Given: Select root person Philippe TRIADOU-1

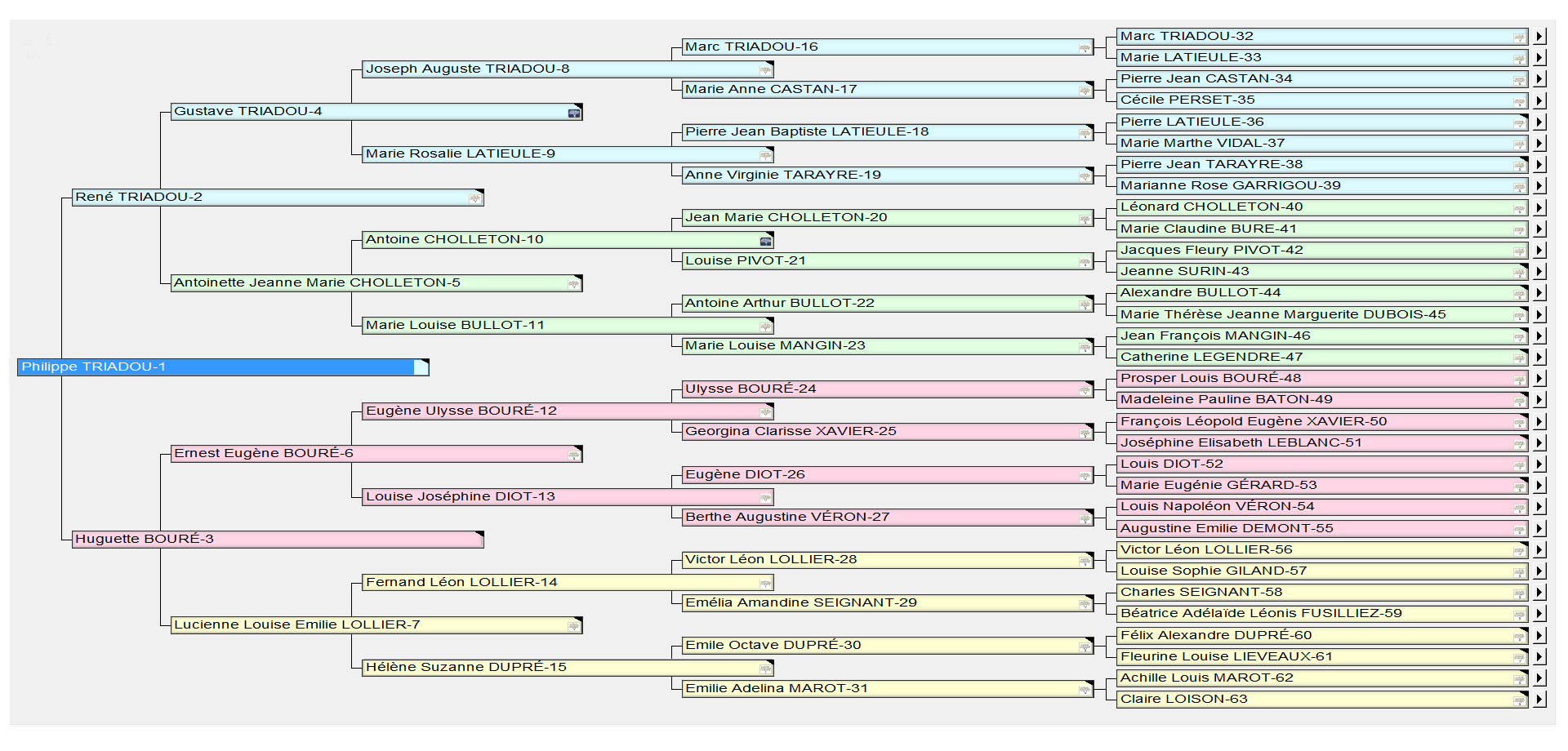Looking at the screenshot, I should pyautogui.click(x=216, y=367).
